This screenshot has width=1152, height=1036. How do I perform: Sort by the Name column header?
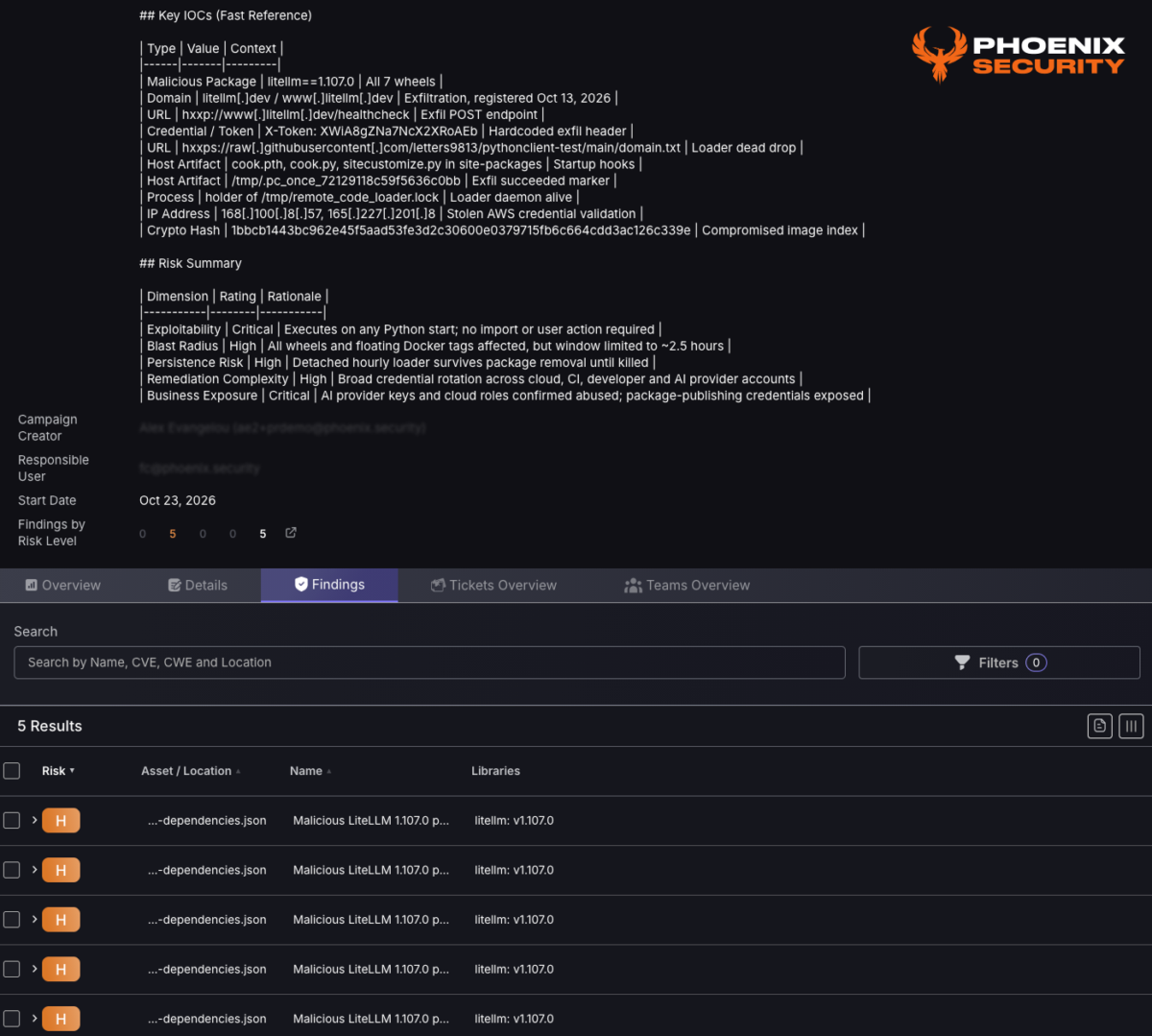(311, 771)
